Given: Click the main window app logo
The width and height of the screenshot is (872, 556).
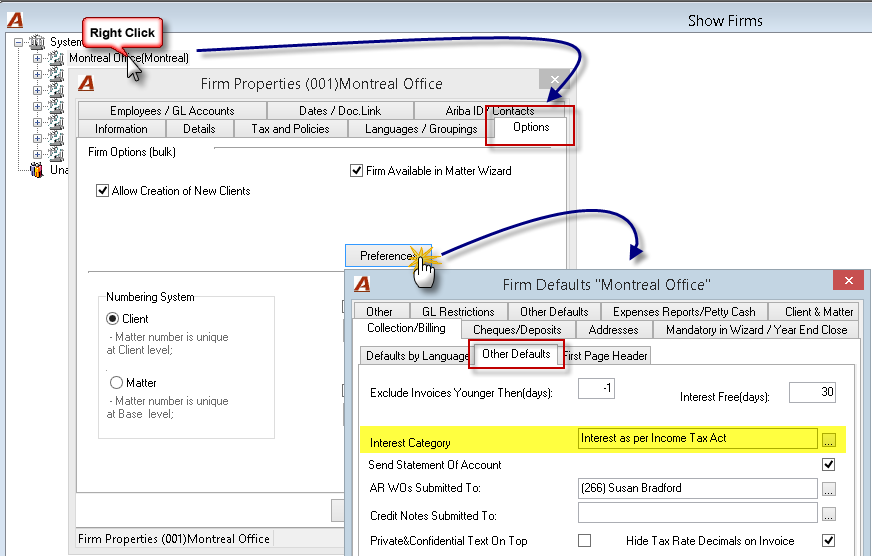Looking at the screenshot, I should (15, 20).
